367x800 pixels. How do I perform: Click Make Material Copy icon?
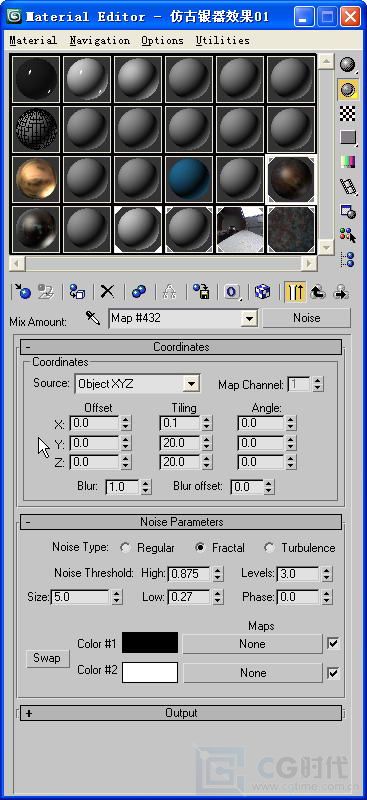138,292
